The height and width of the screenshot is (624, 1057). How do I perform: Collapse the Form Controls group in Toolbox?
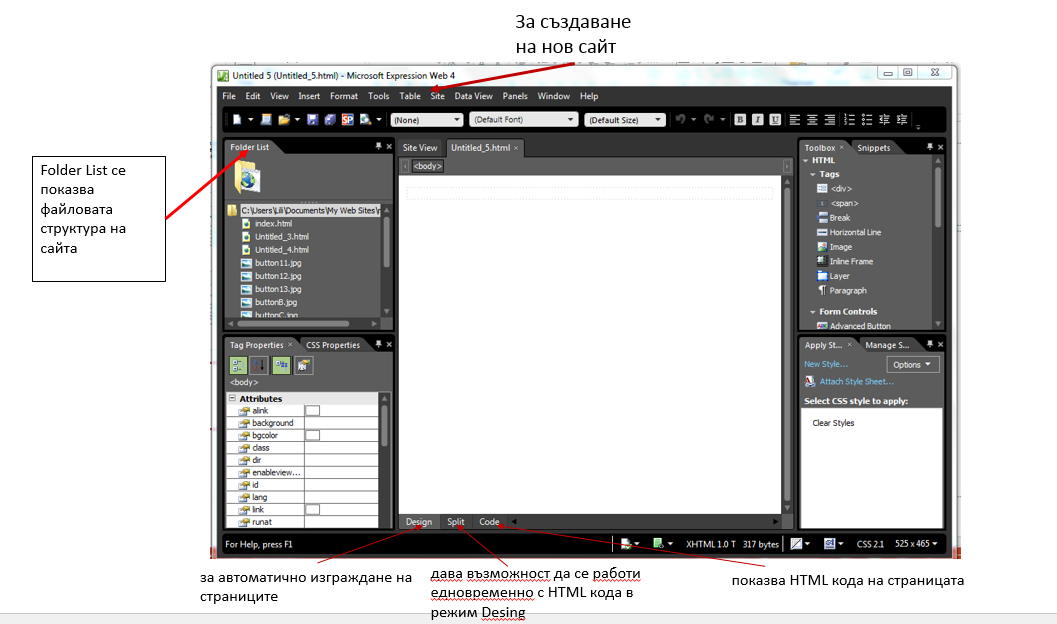[x=813, y=311]
